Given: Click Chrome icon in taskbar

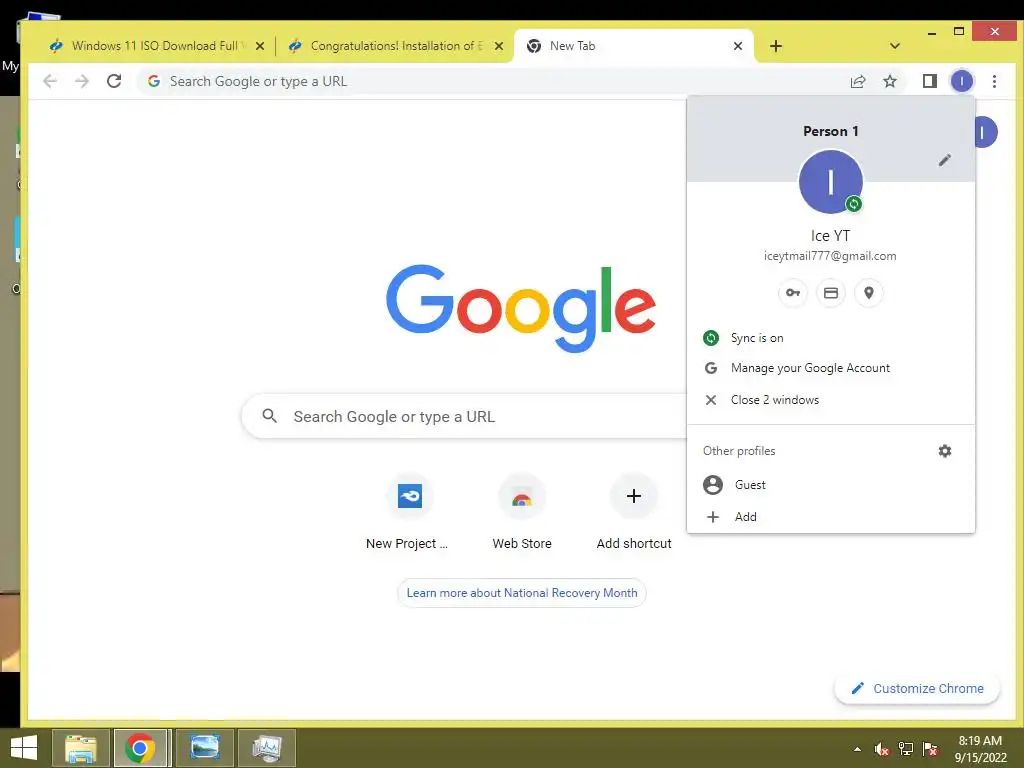Looking at the screenshot, I should click(x=142, y=748).
